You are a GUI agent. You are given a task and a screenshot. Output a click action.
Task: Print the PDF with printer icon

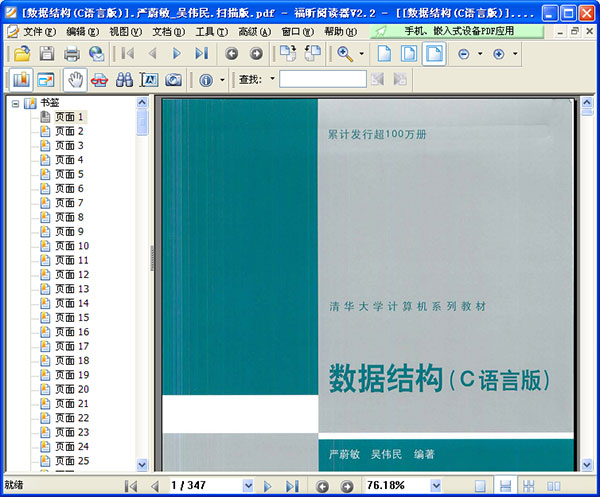click(x=72, y=54)
